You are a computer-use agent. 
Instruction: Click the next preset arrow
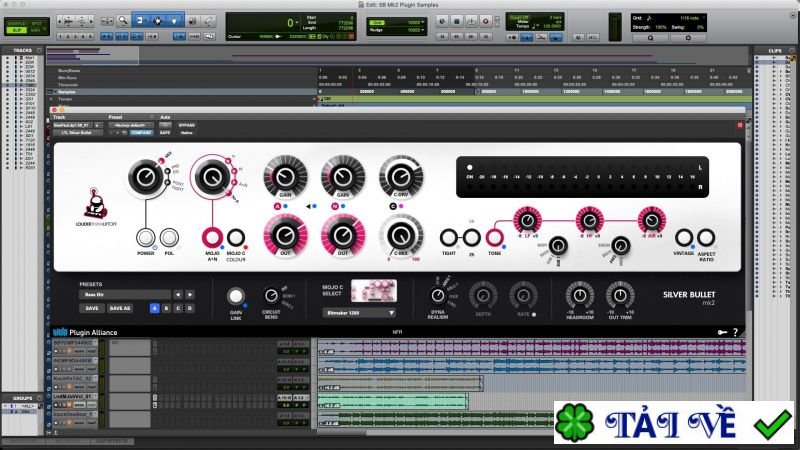point(190,294)
